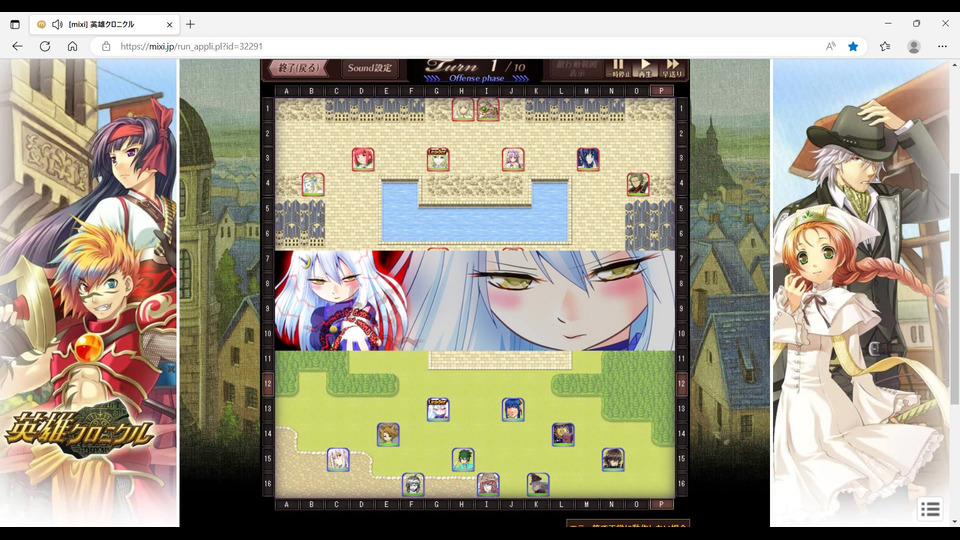Click the highlighted P column header at top
The height and width of the screenshot is (540, 960).
661,91
